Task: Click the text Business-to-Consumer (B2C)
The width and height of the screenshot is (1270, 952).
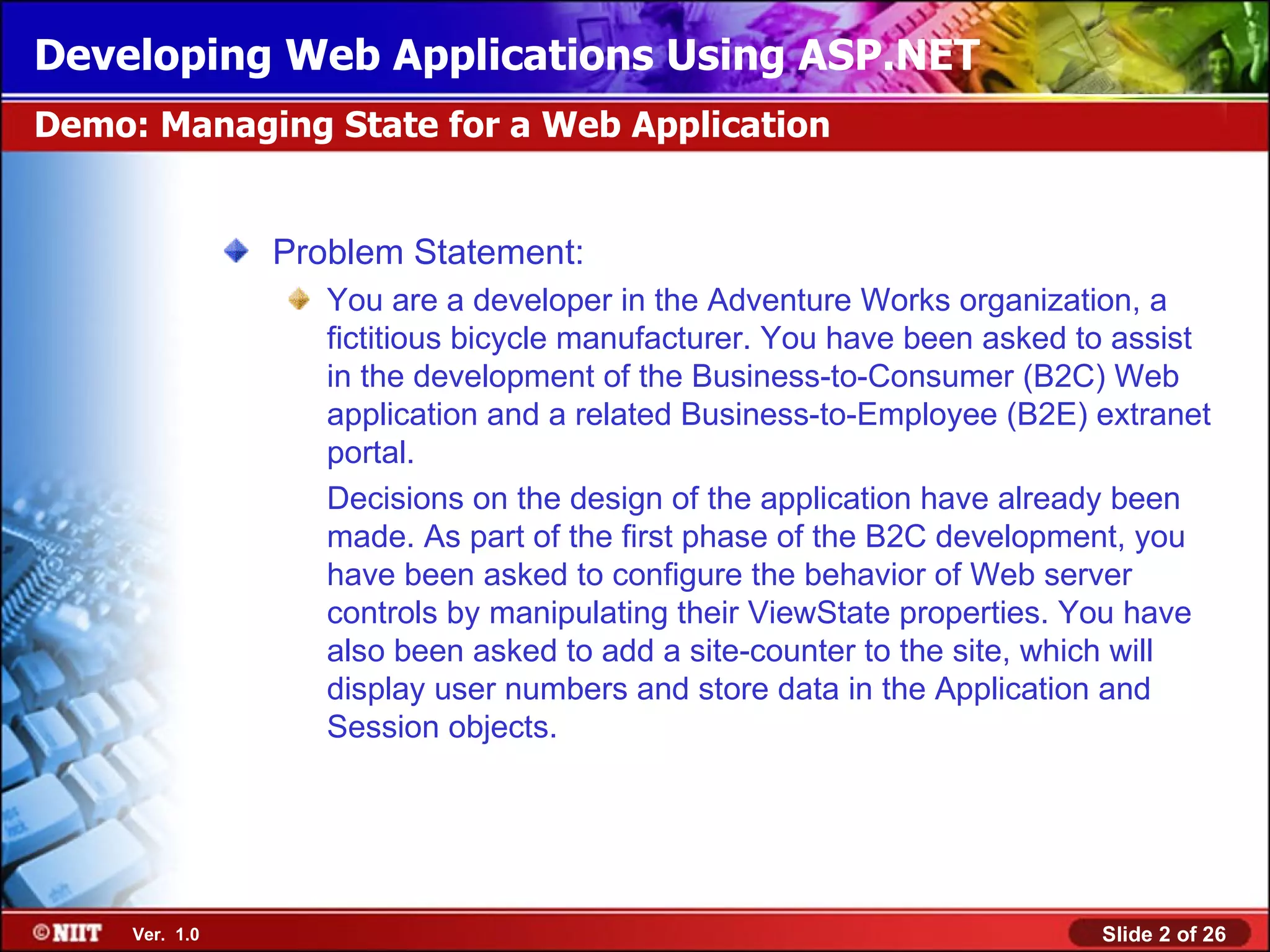Action: click(898, 377)
